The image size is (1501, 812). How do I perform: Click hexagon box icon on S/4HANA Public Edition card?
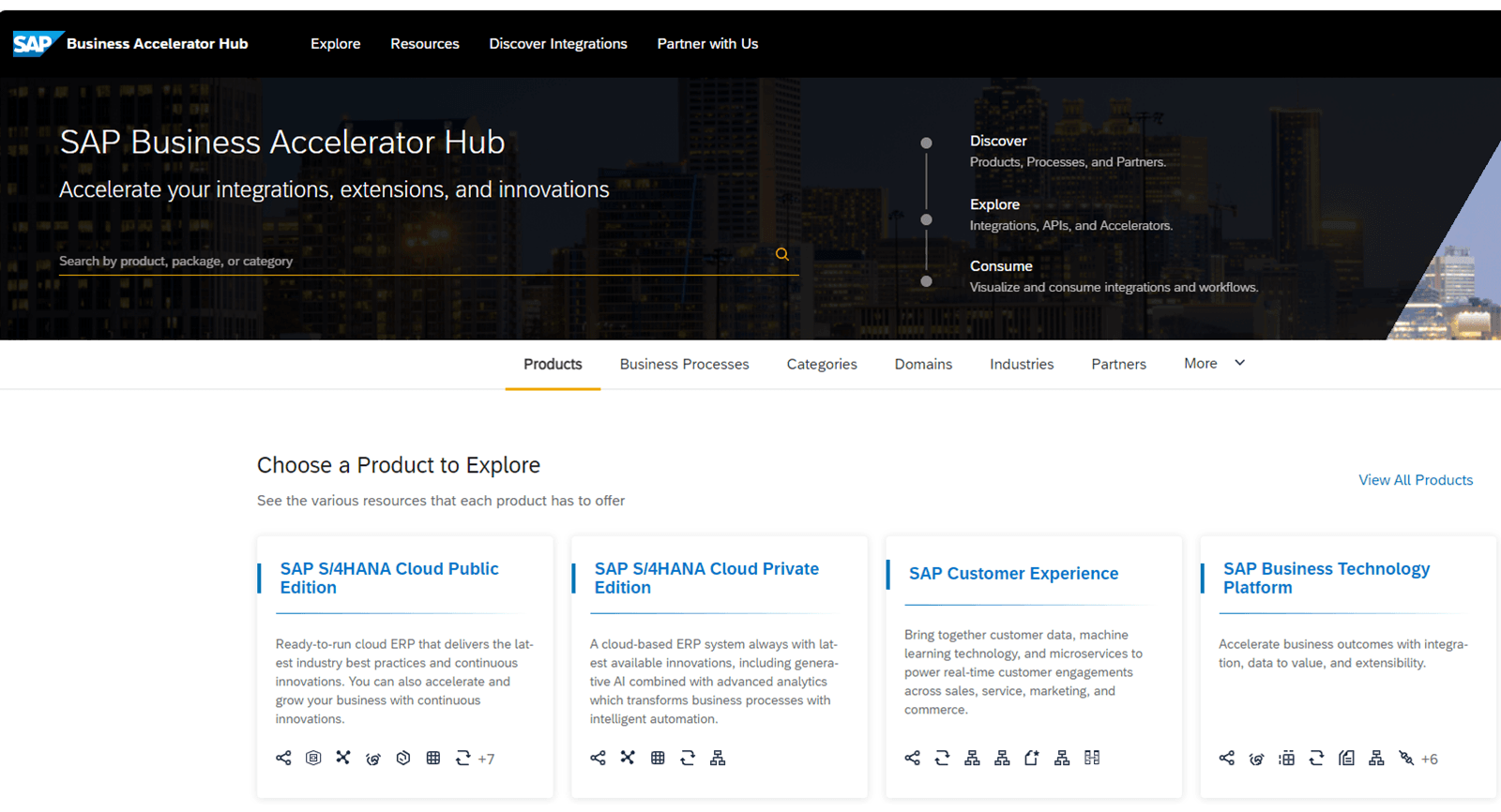pyautogui.click(x=313, y=758)
